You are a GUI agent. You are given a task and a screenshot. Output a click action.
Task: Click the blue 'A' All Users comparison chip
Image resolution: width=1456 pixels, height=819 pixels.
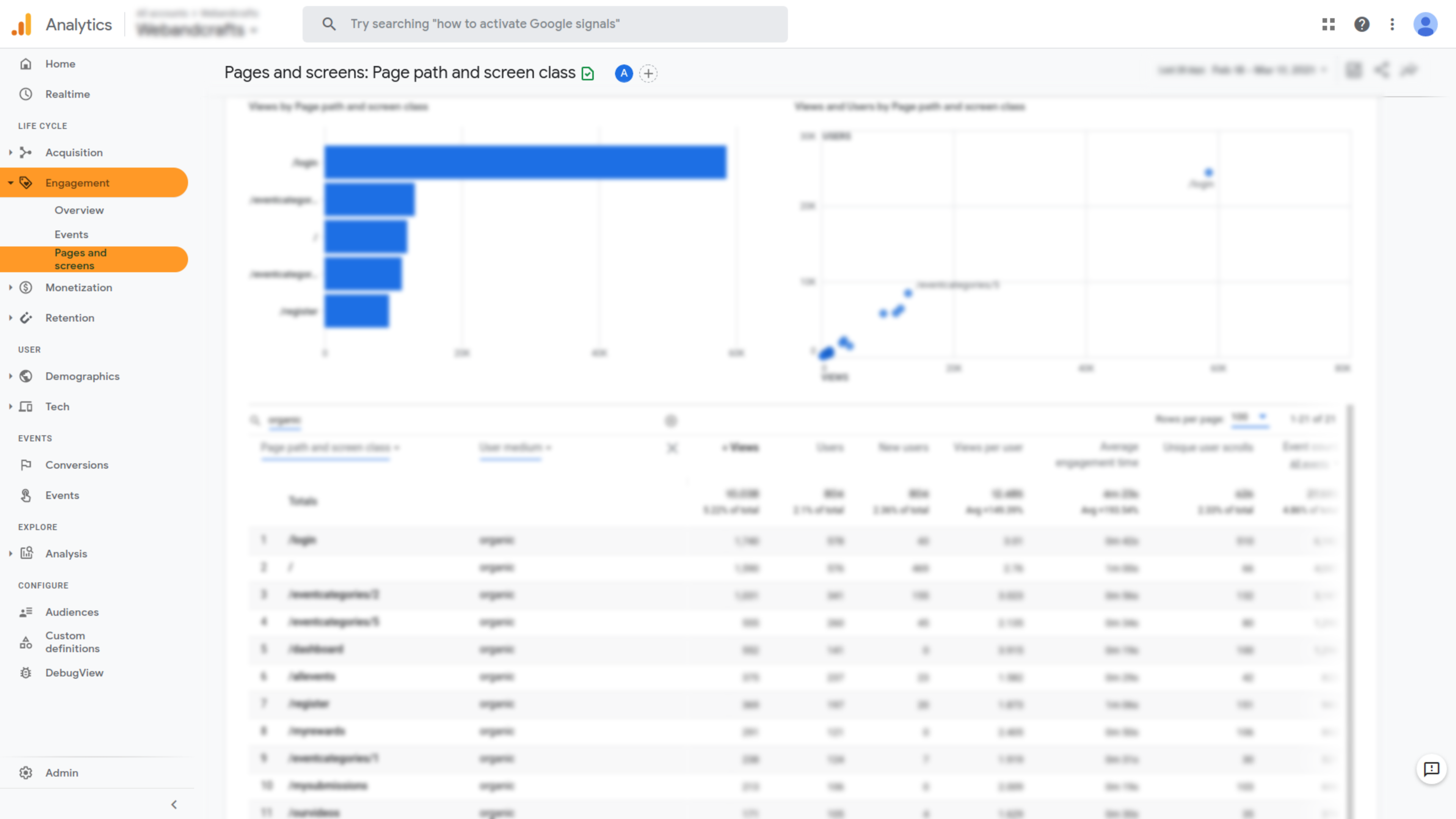[623, 73]
